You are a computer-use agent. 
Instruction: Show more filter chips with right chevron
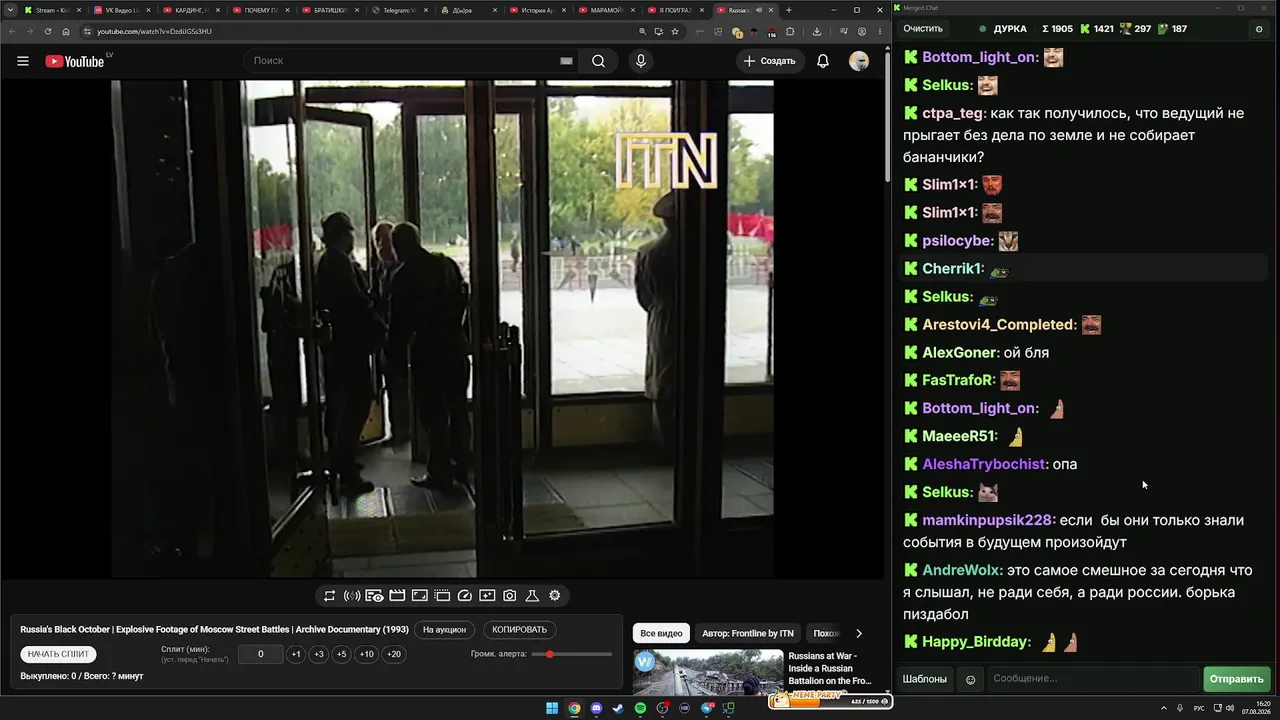(x=858, y=633)
